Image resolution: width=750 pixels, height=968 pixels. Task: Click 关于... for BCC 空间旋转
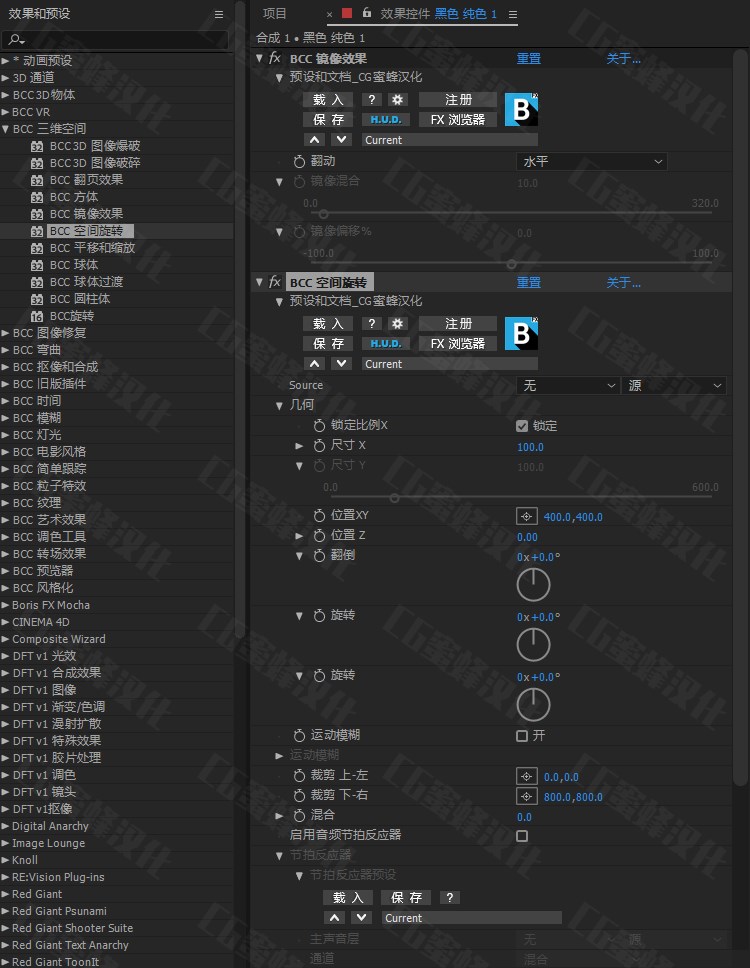click(623, 283)
